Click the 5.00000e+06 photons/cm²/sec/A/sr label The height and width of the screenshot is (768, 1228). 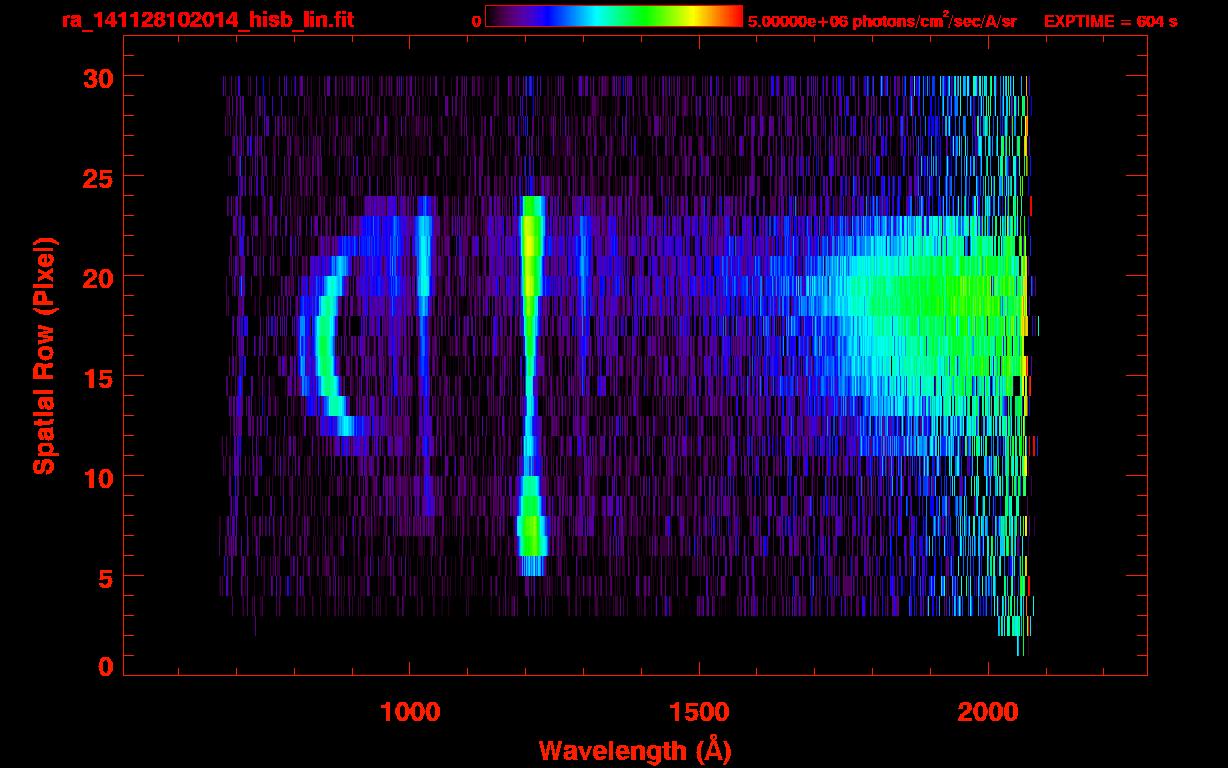point(882,20)
